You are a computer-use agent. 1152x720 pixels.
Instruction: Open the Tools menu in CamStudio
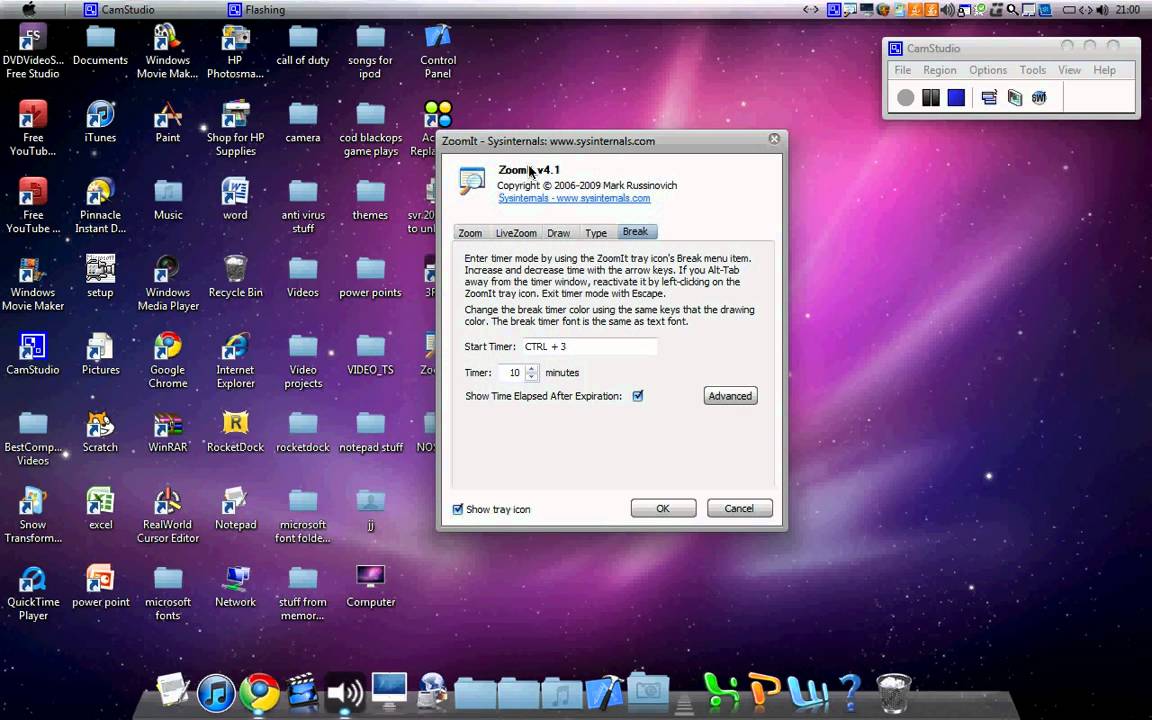click(1032, 70)
